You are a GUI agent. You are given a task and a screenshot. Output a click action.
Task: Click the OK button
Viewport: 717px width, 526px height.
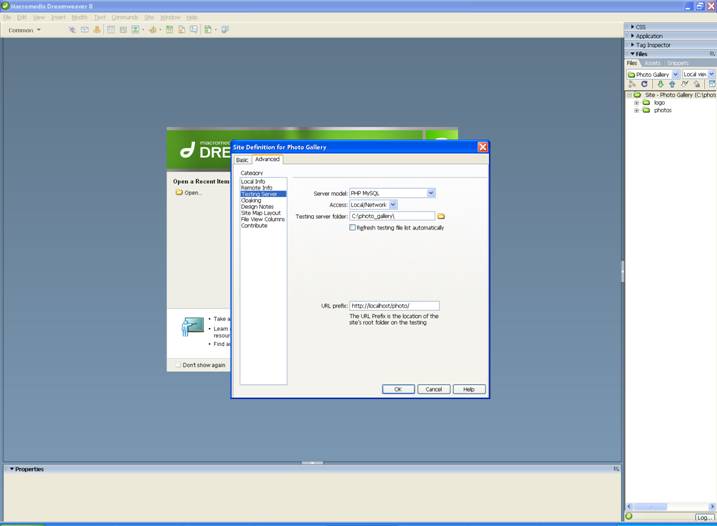pyautogui.click(x=398, y=389)
